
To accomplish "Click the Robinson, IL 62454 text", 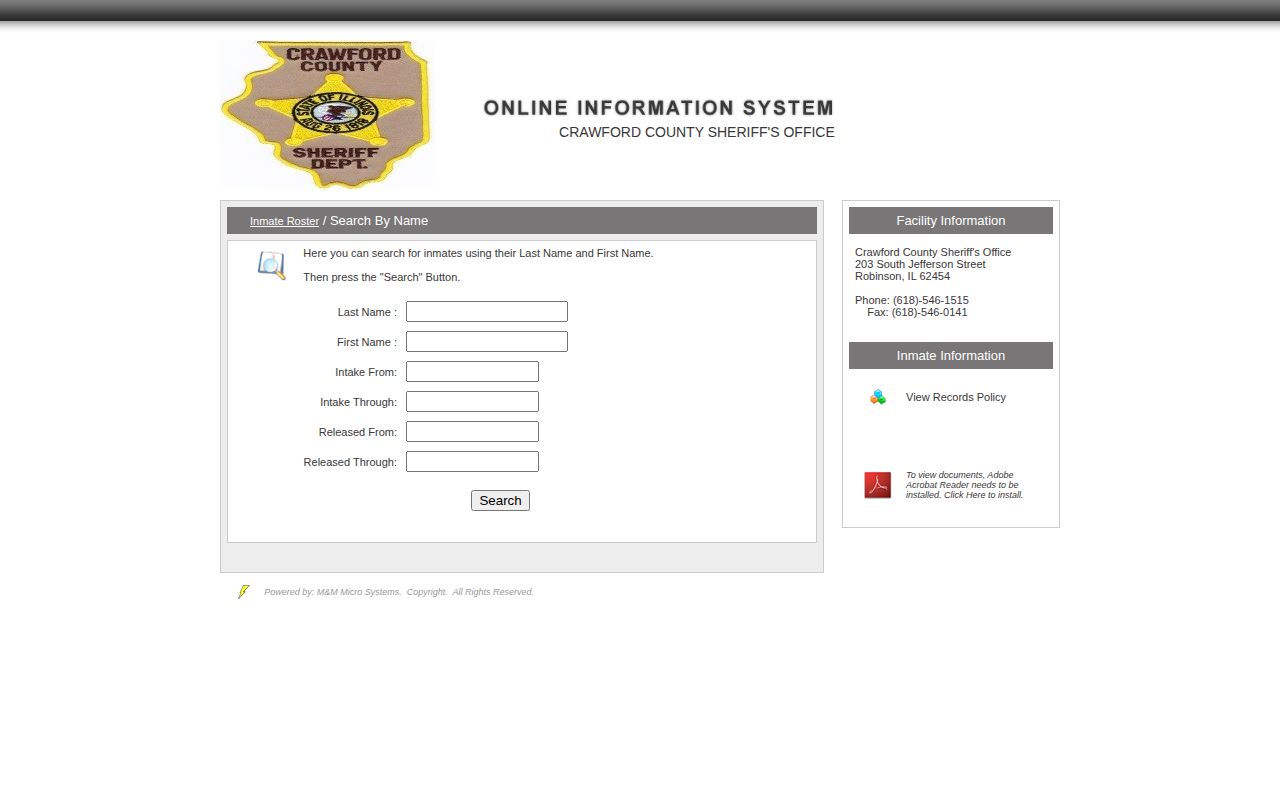I will tap(902, 276).
